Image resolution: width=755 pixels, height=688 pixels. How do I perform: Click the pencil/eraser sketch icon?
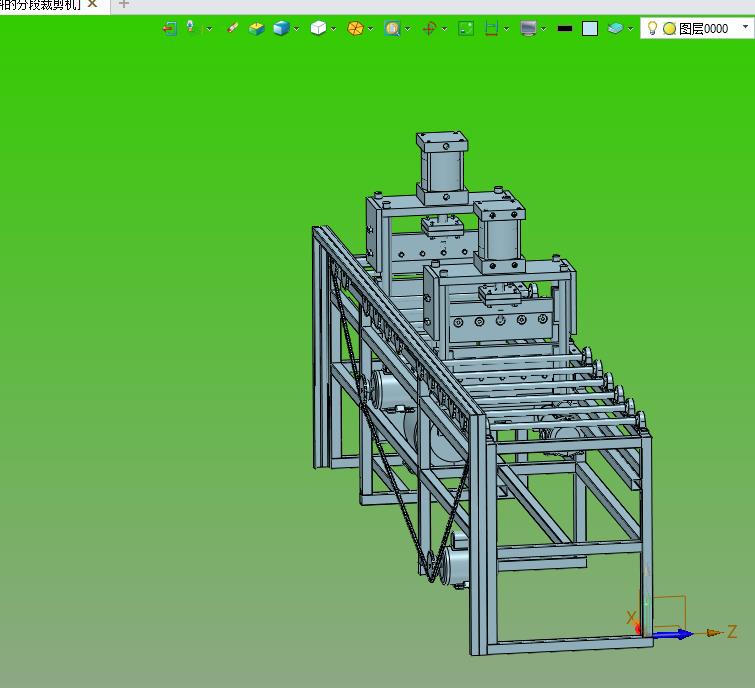click(x=233, y=28)
